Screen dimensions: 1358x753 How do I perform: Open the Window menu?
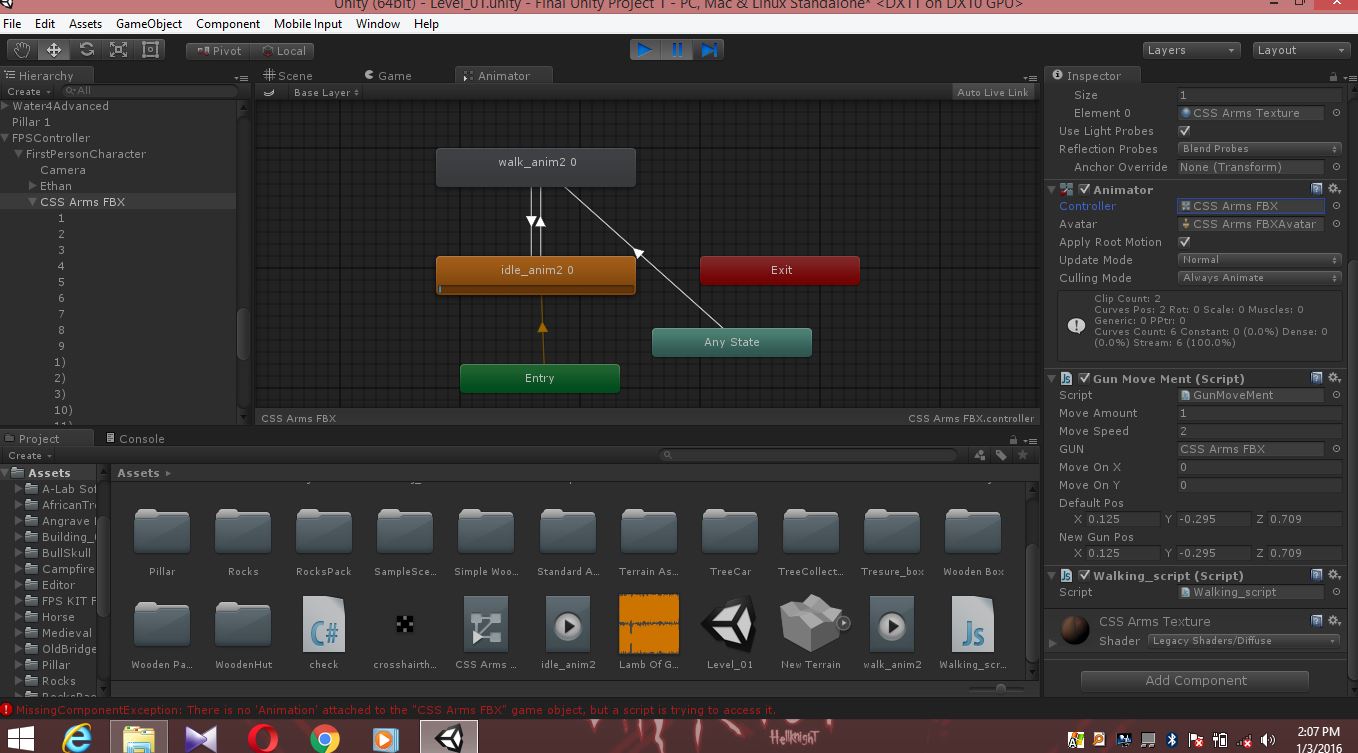379,23
